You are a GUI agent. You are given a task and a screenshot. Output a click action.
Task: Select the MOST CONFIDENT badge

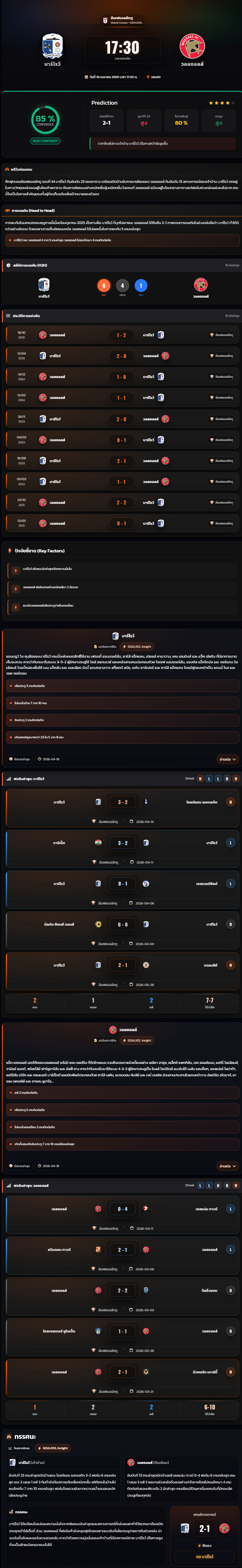(x=45, y=140)
